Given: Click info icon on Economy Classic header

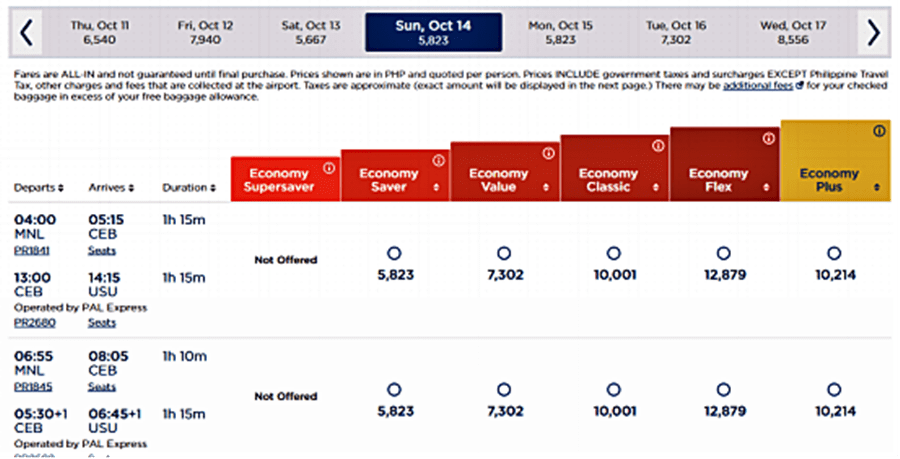Looking at the screenshot, I should tap(657, 146).
